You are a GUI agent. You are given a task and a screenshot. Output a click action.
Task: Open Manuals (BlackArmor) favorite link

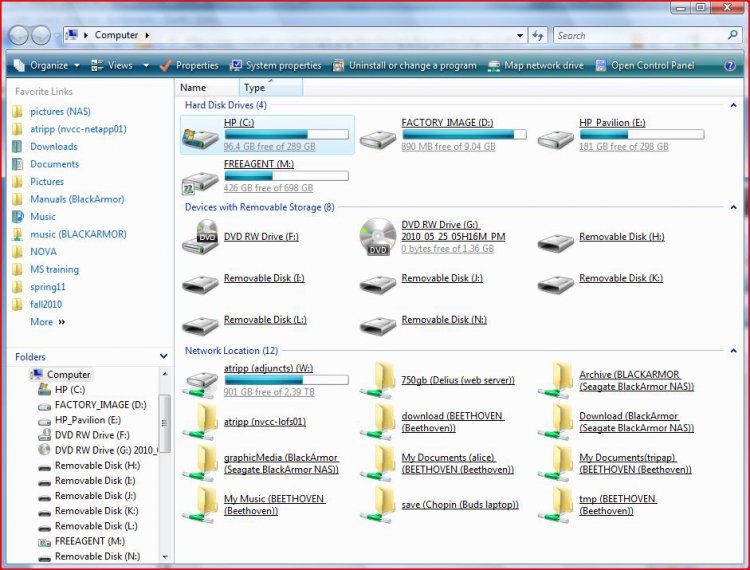(77, 199)
